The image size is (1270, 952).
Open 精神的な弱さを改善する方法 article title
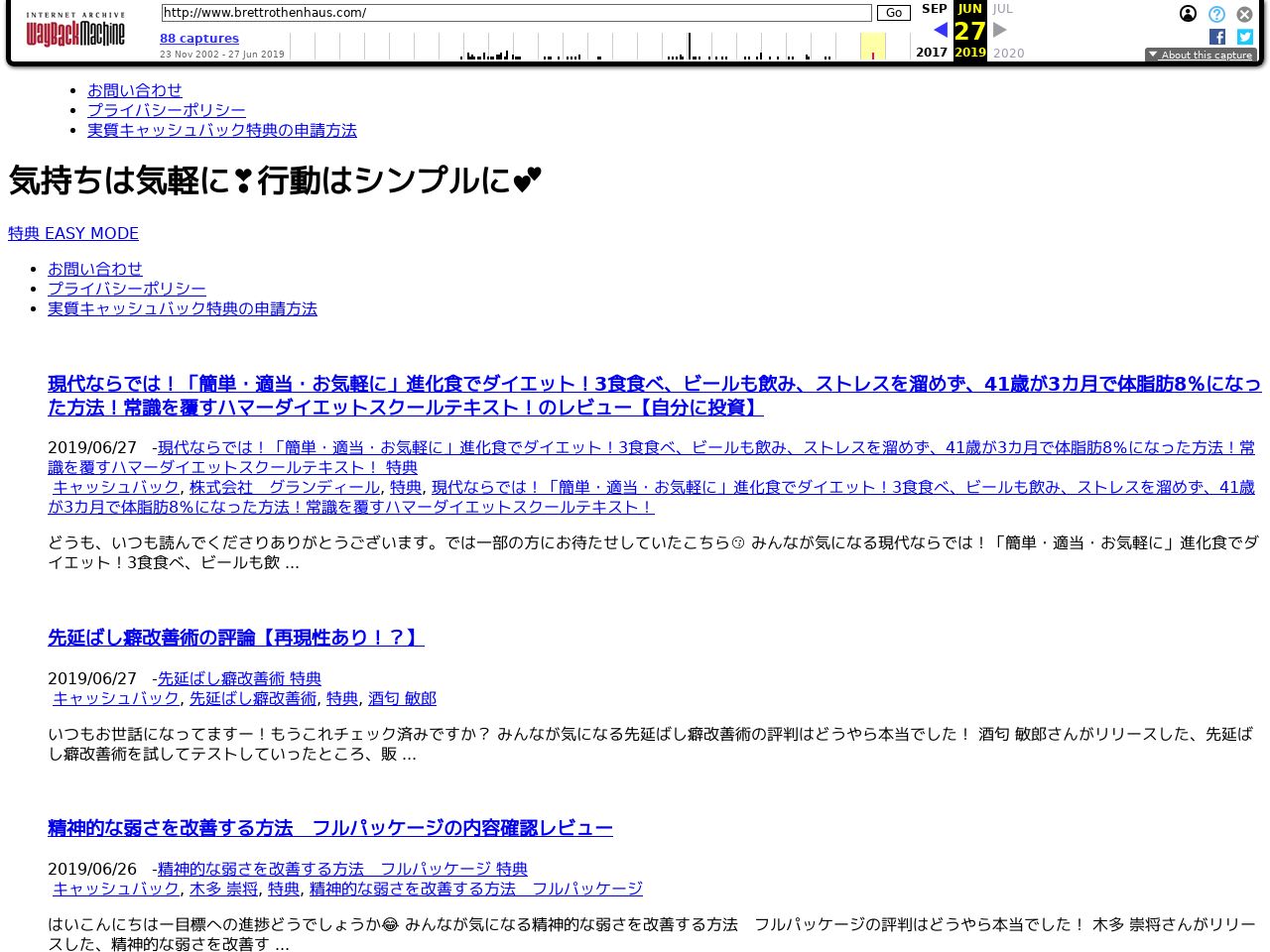[x=330, y=828]
